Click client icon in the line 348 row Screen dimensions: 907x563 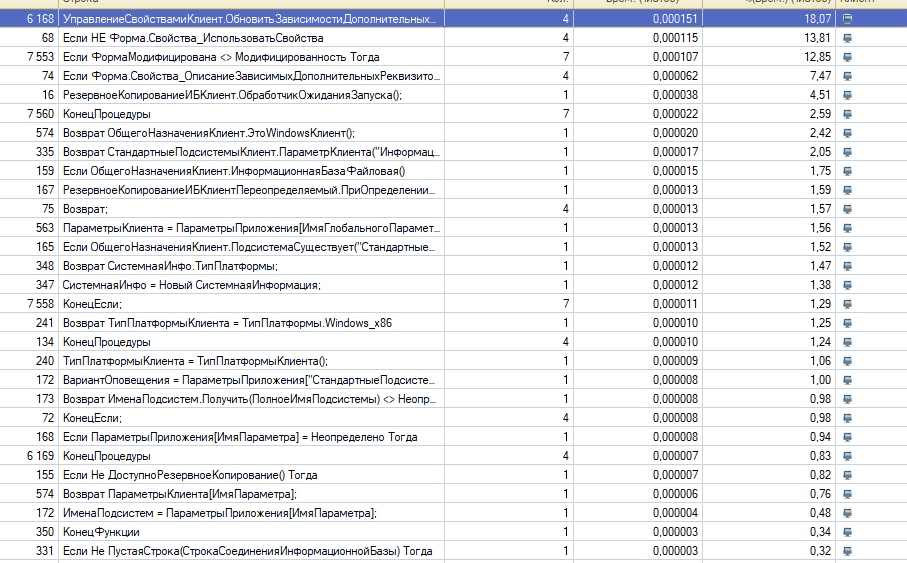pyautogui.click(x=848, y=266)
